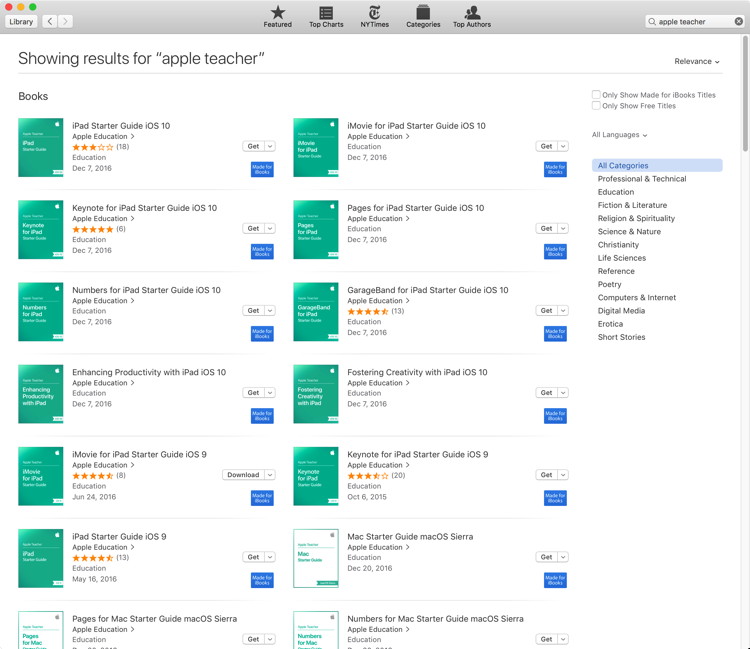Open Fostering Creativity with iPad cover
The image size is (750, 649).
tap(316, 394)
